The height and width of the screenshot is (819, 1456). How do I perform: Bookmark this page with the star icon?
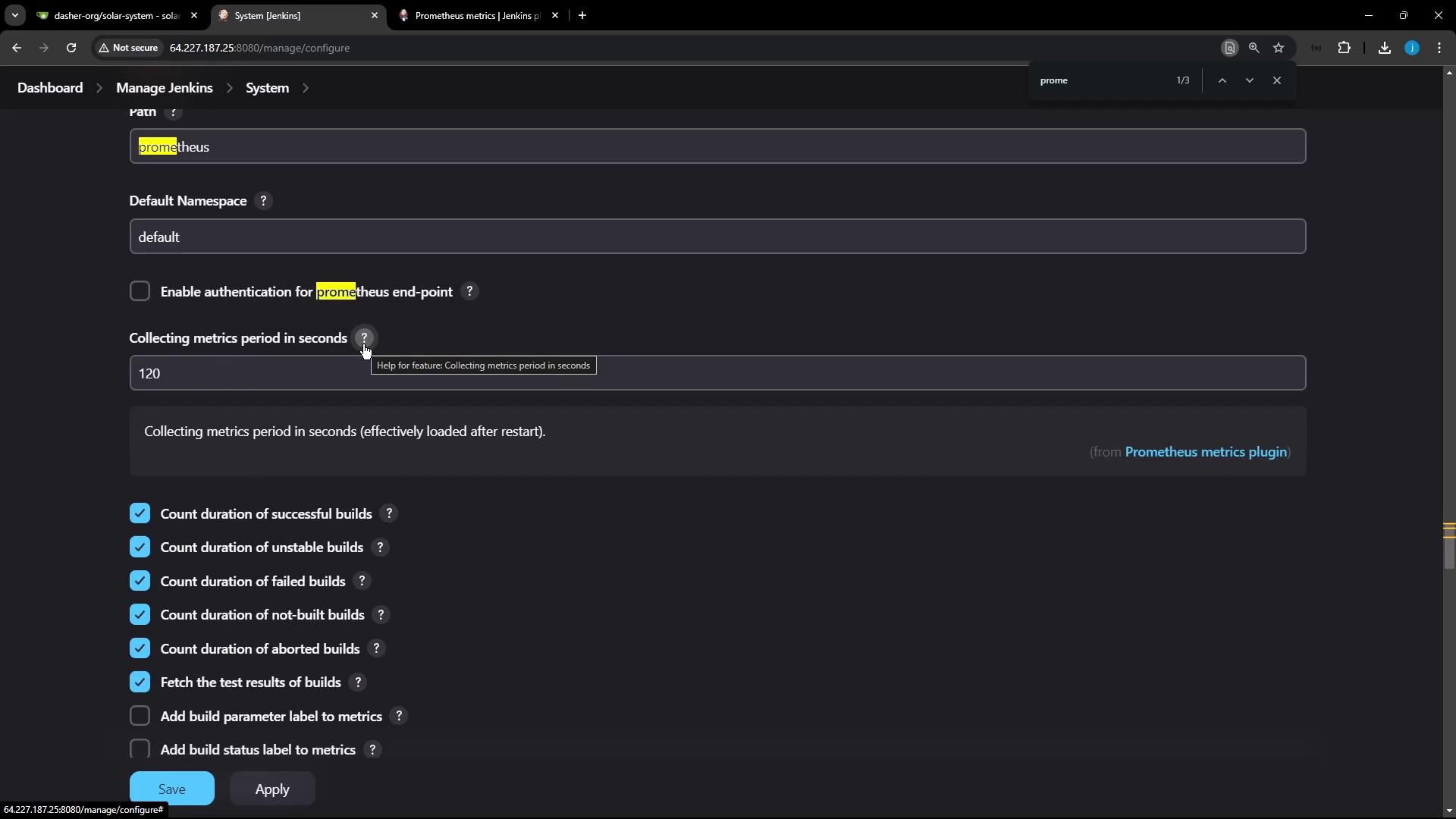pos(1279,48)
